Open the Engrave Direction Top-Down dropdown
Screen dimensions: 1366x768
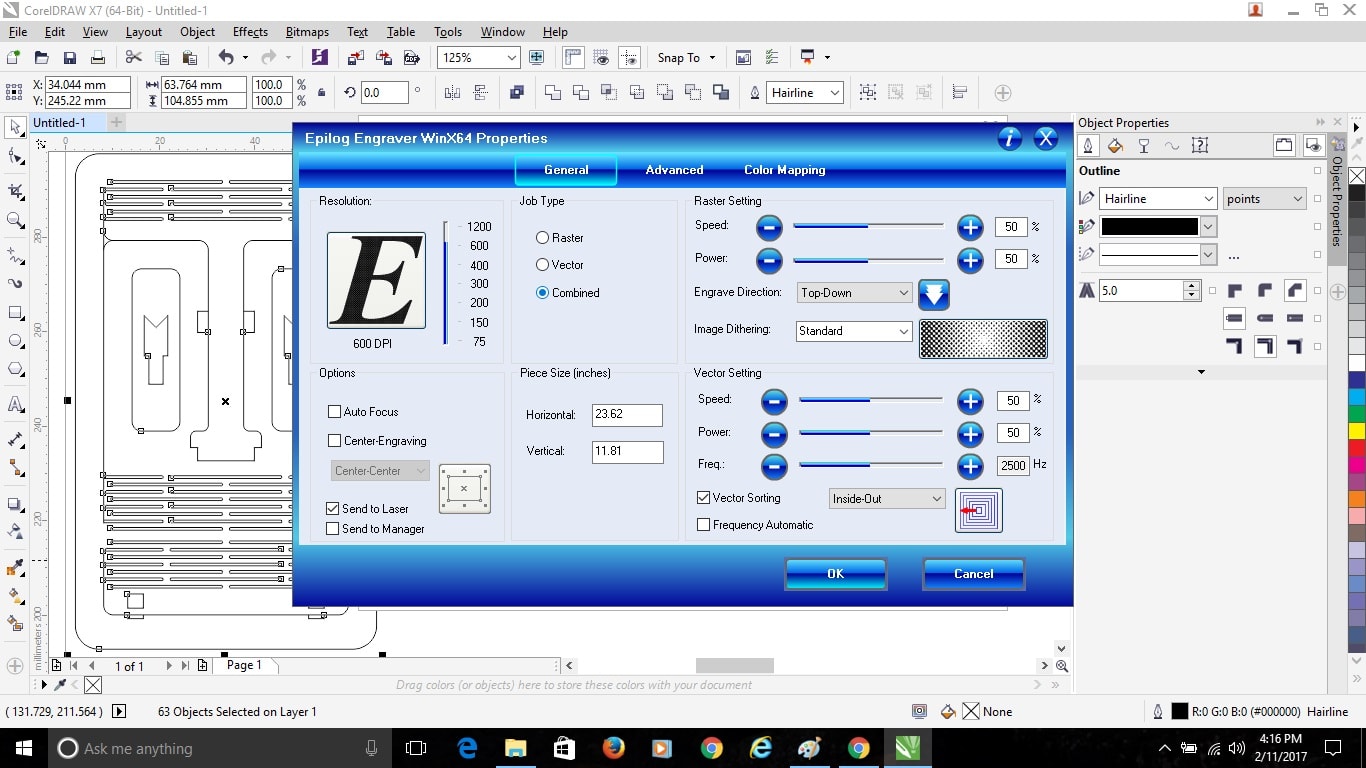[854, 293]
